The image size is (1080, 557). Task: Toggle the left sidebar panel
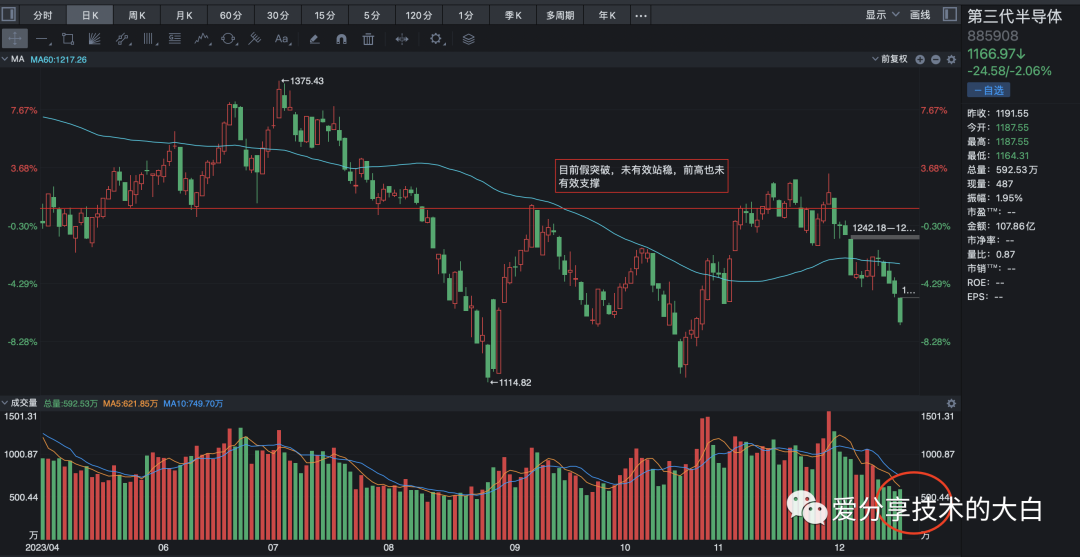pyautogui.click(x=10, y=15)
